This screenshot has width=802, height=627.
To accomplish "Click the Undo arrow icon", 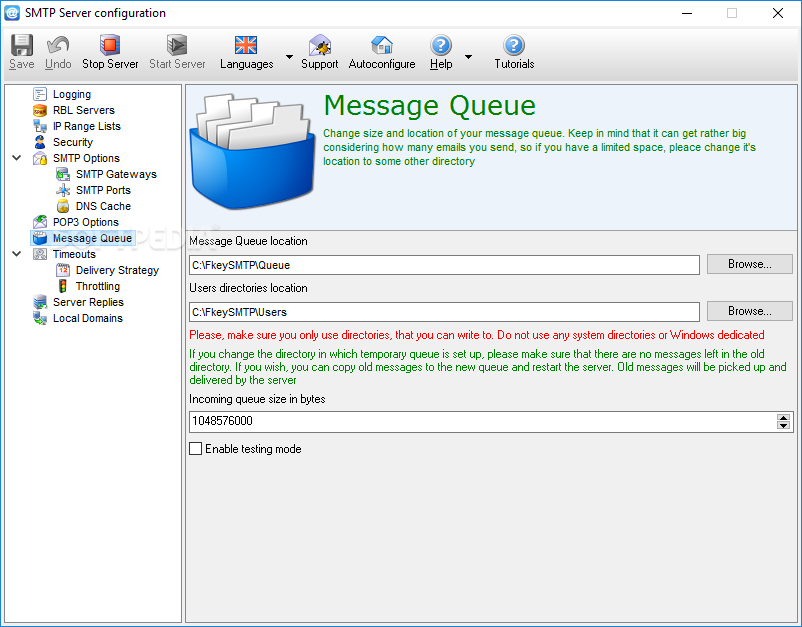I will click(x=58, y=45).
